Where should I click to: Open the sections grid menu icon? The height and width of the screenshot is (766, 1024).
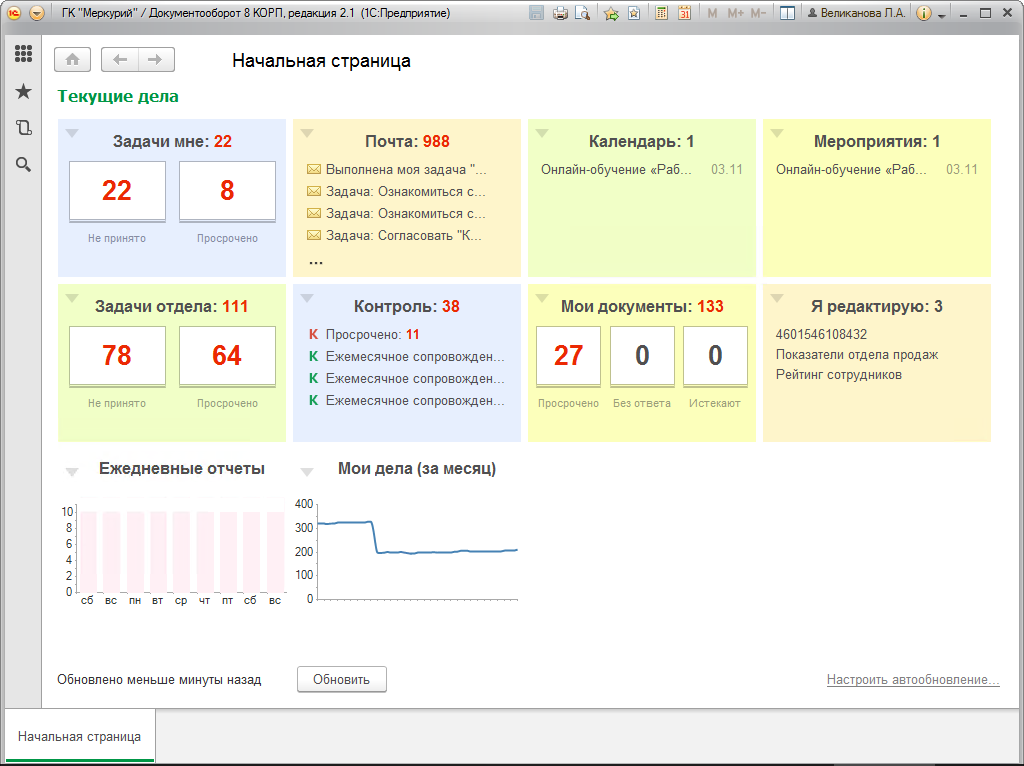pos(24,54)
